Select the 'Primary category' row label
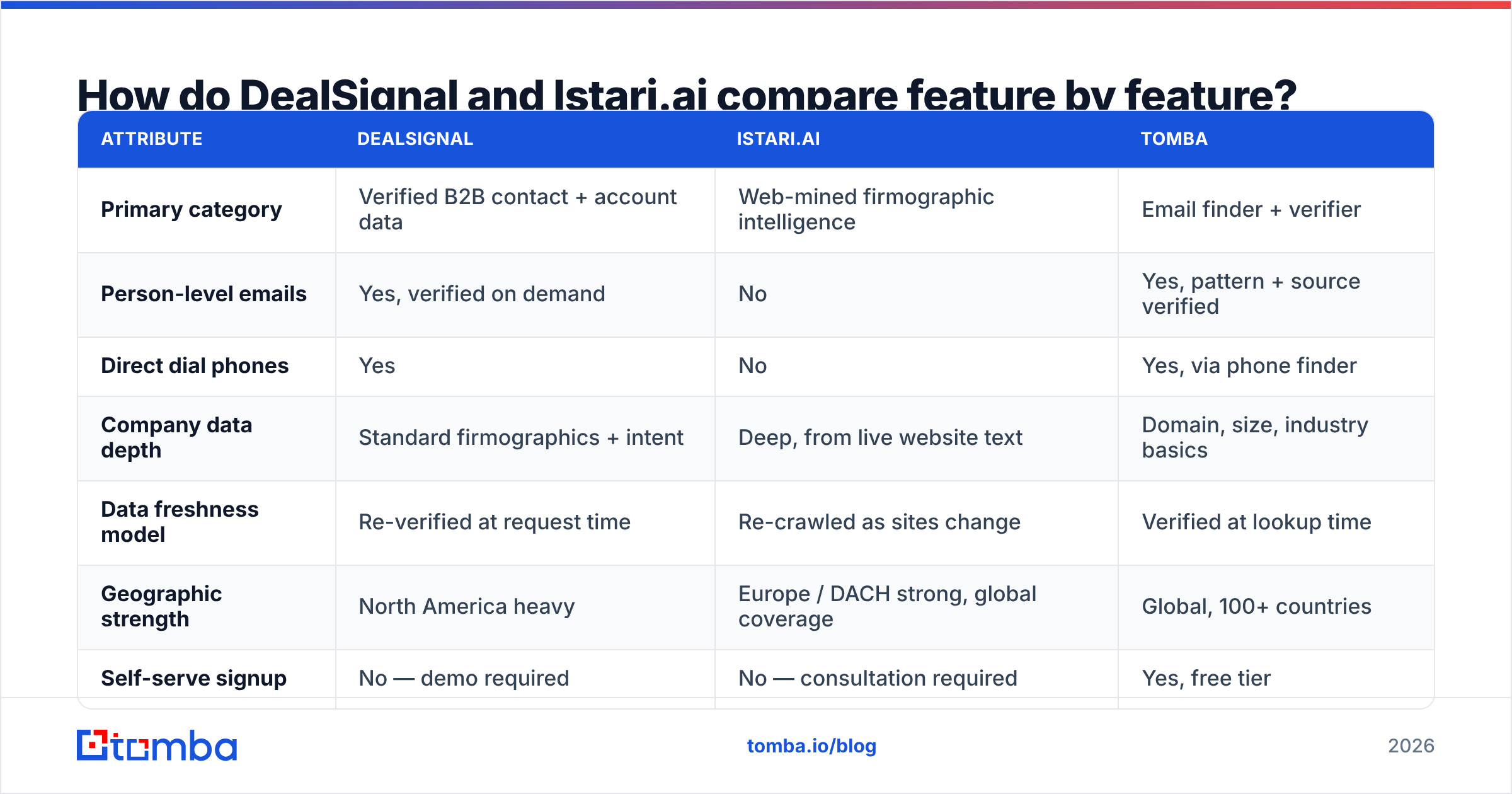Screen dimensions: 1512x794 point(192,210)
